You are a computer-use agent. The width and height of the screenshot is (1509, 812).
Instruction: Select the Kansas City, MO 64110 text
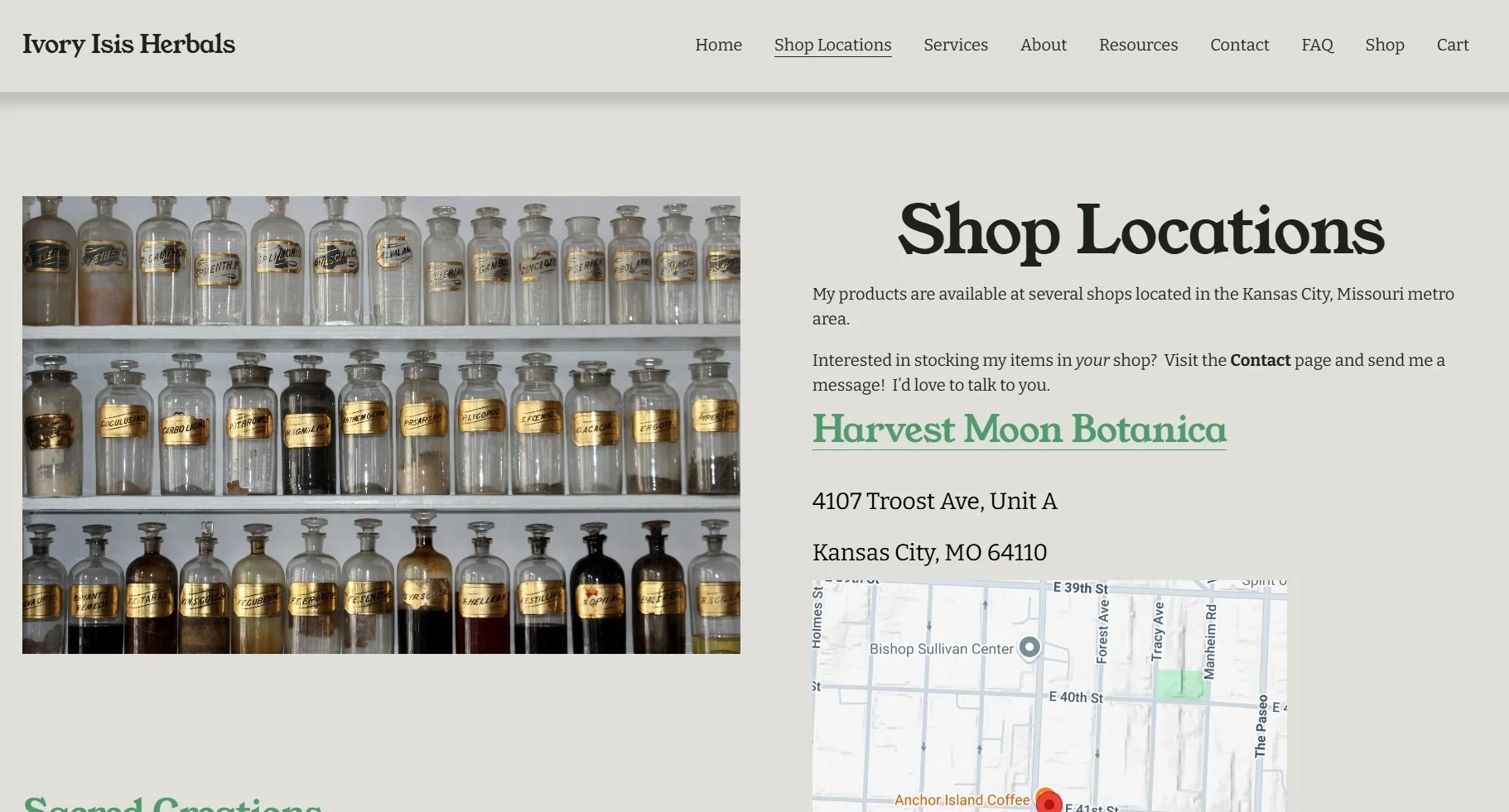click(929, 552)
